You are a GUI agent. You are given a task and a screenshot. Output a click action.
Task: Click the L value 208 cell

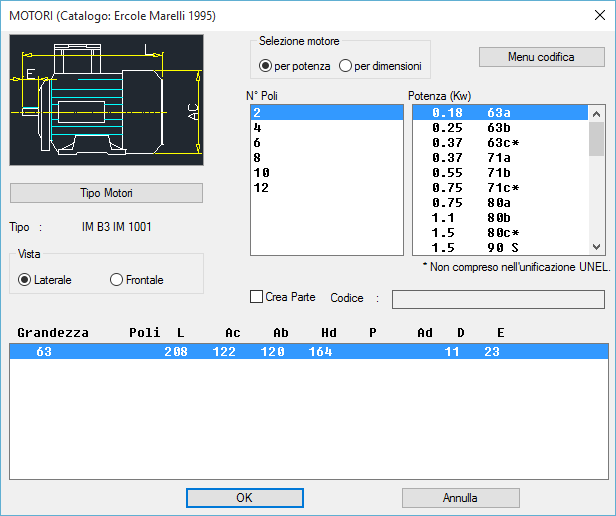coord(176,351)
